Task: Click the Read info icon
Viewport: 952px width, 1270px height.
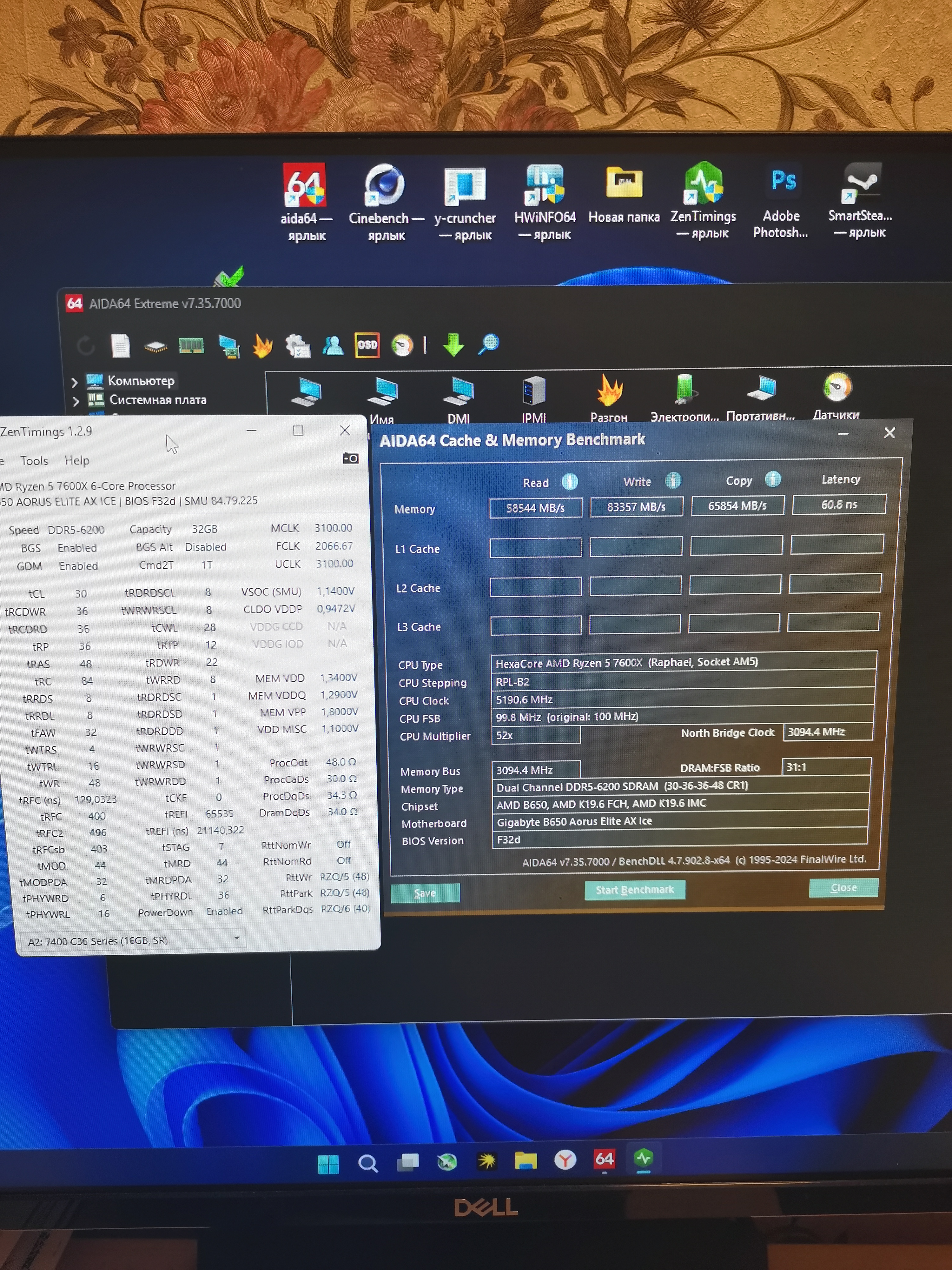Action: coord(569,482)
